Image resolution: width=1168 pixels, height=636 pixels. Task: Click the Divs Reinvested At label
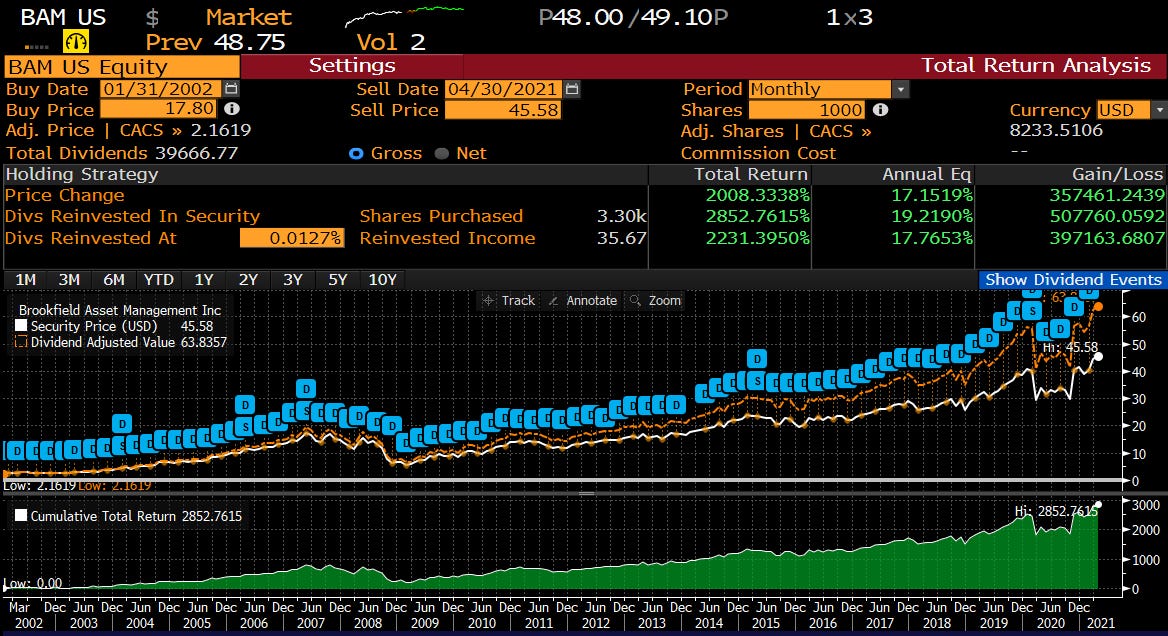[90, 238]
